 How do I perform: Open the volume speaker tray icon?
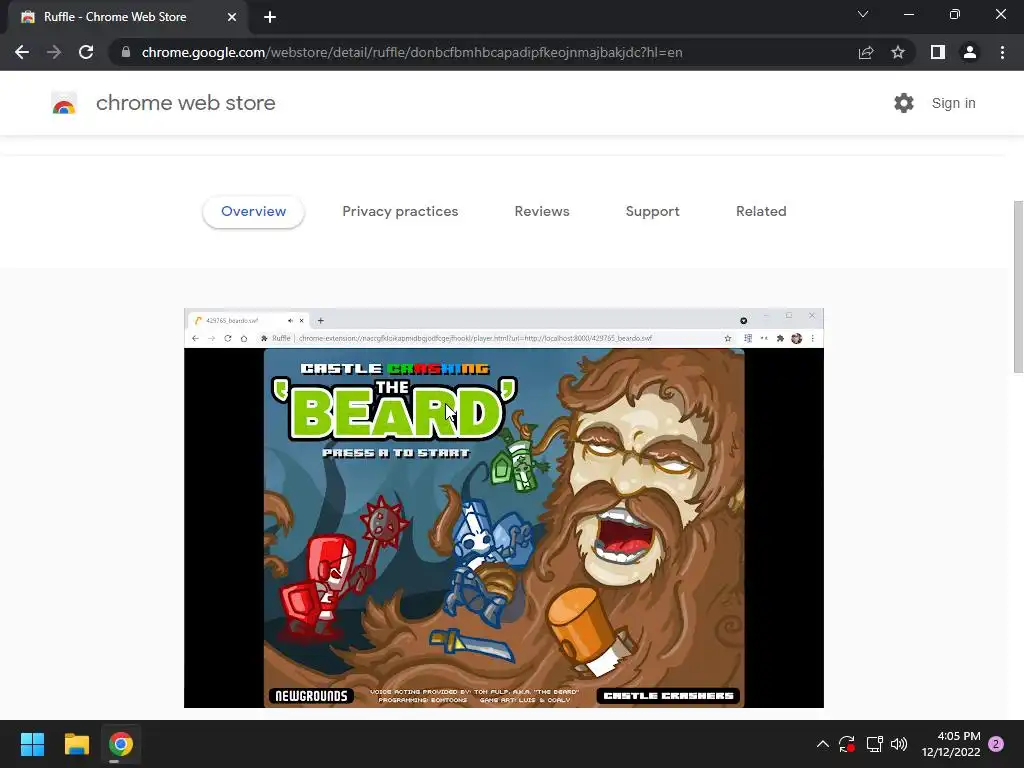(899, 744)
